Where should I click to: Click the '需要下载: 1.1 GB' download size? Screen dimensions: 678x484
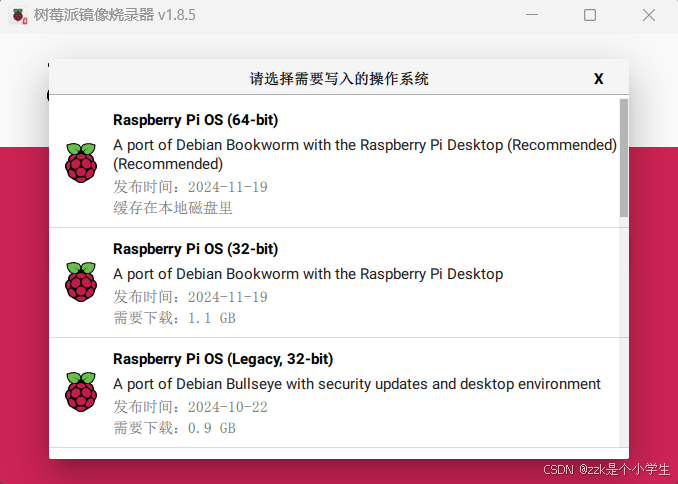(x=175, y=318)
